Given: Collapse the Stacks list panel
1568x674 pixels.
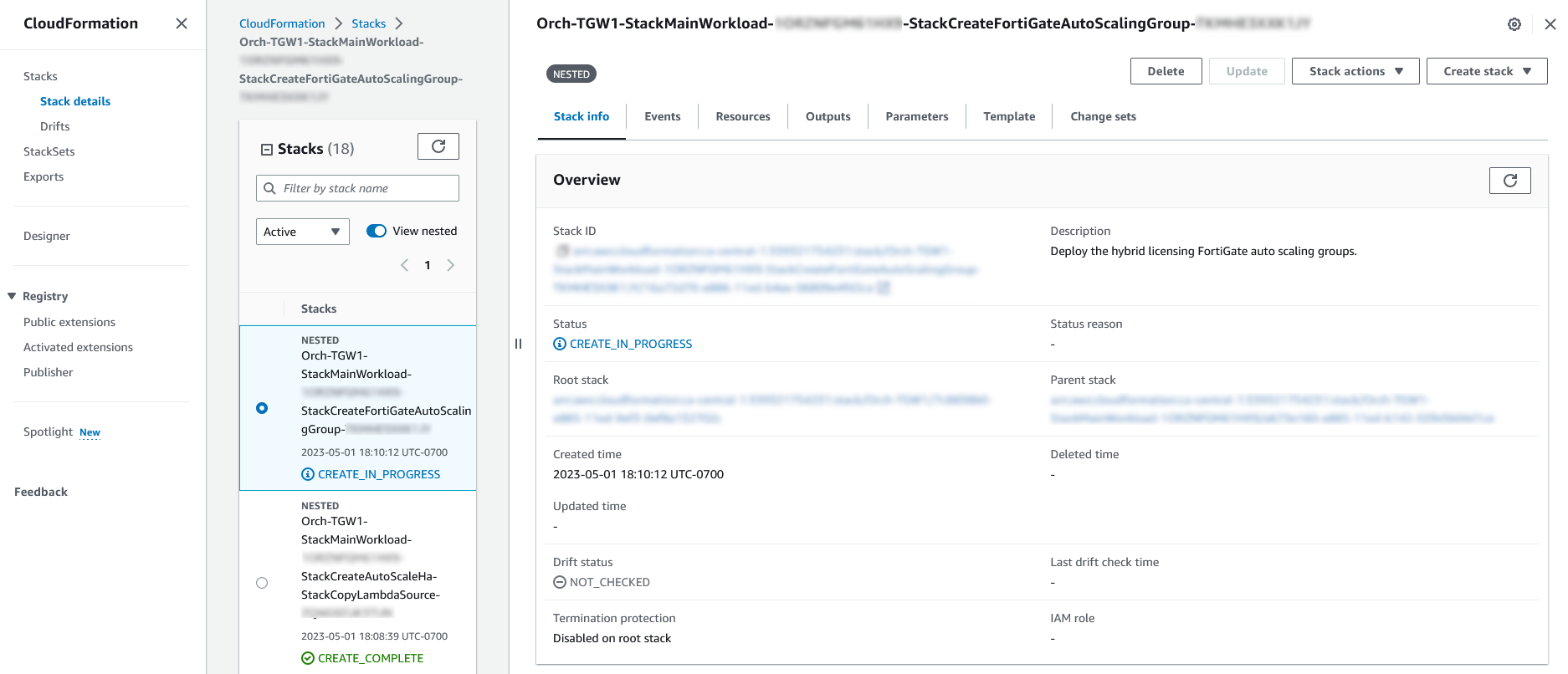Looking at the screenshot, I should pos(267,150).
